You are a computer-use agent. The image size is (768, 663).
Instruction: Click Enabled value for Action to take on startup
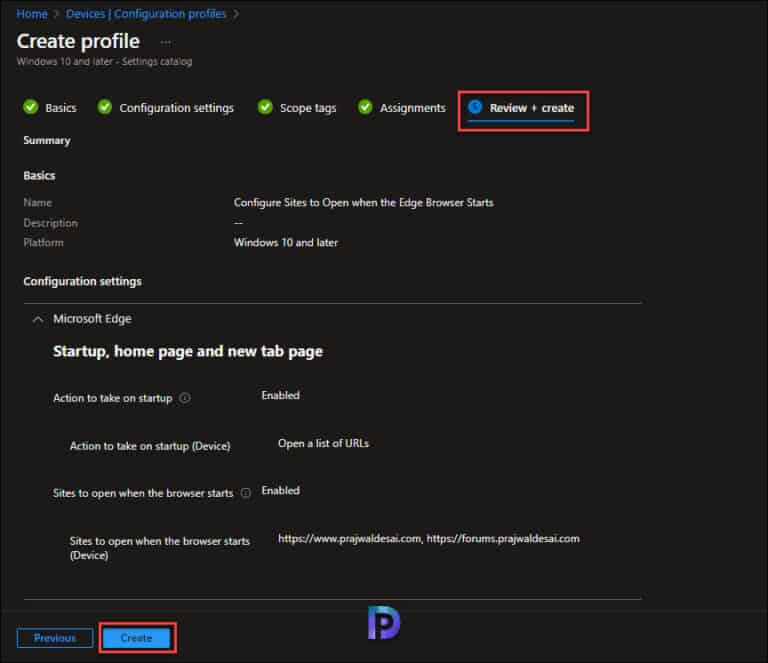[x=280, y=395]
